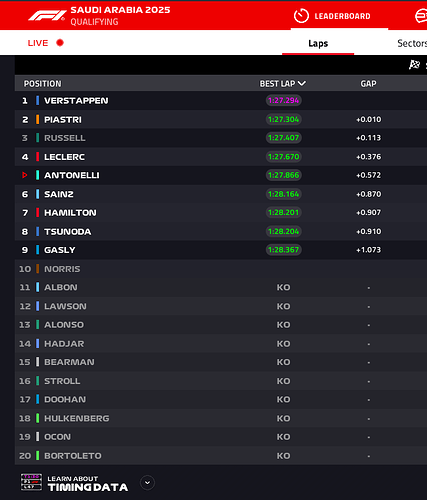Click Verstappen's blue team color bar
Screen dimensions: 427x500
tap(38, 100)
